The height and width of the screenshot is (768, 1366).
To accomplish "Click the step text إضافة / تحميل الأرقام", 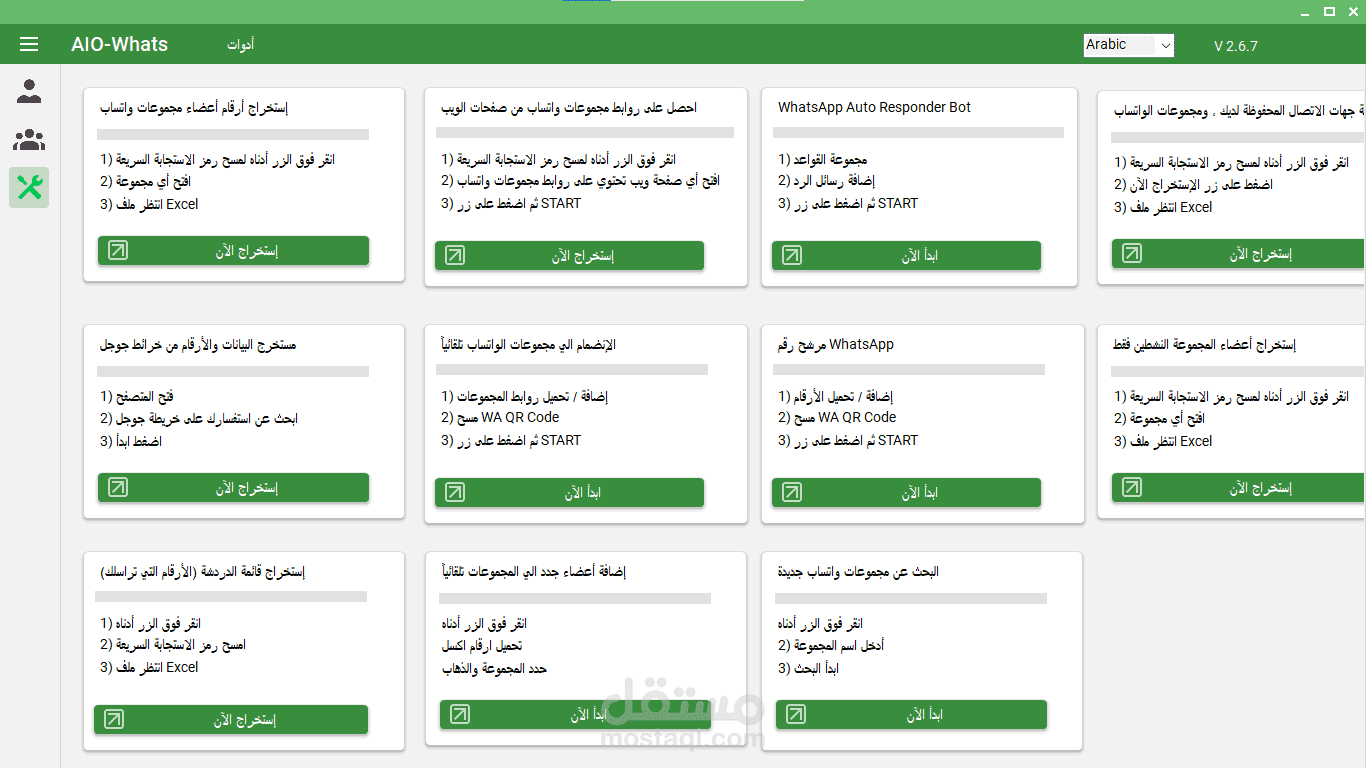I will 843,396.
